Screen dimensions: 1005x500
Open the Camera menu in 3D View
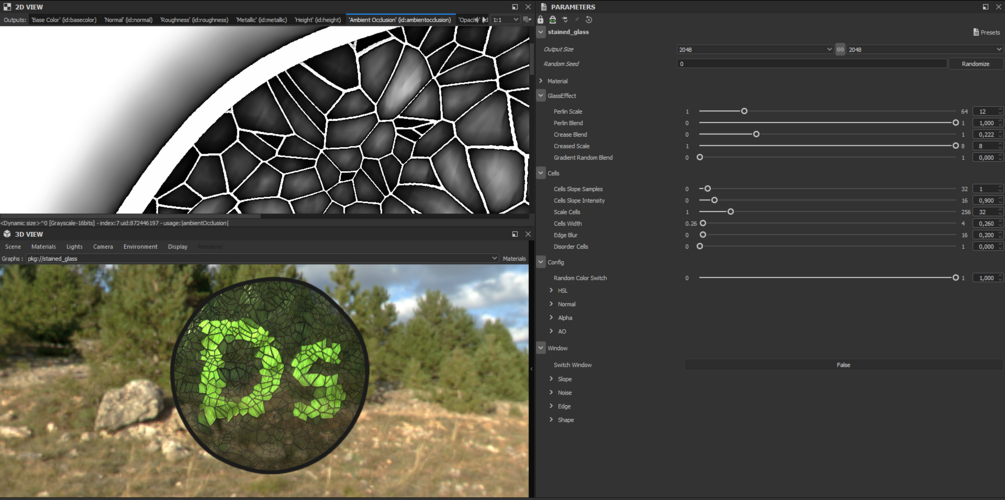(103, 247)
